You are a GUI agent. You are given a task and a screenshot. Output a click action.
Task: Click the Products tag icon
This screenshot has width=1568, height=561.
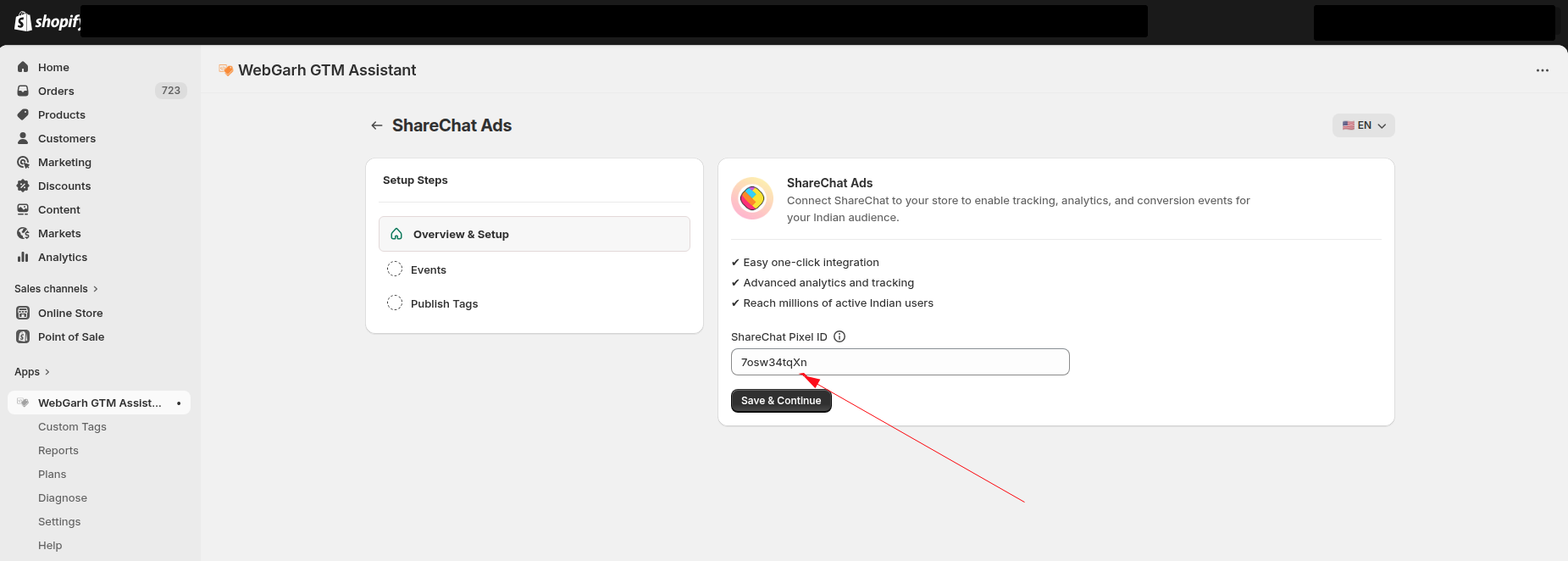[x=23, y=114]
